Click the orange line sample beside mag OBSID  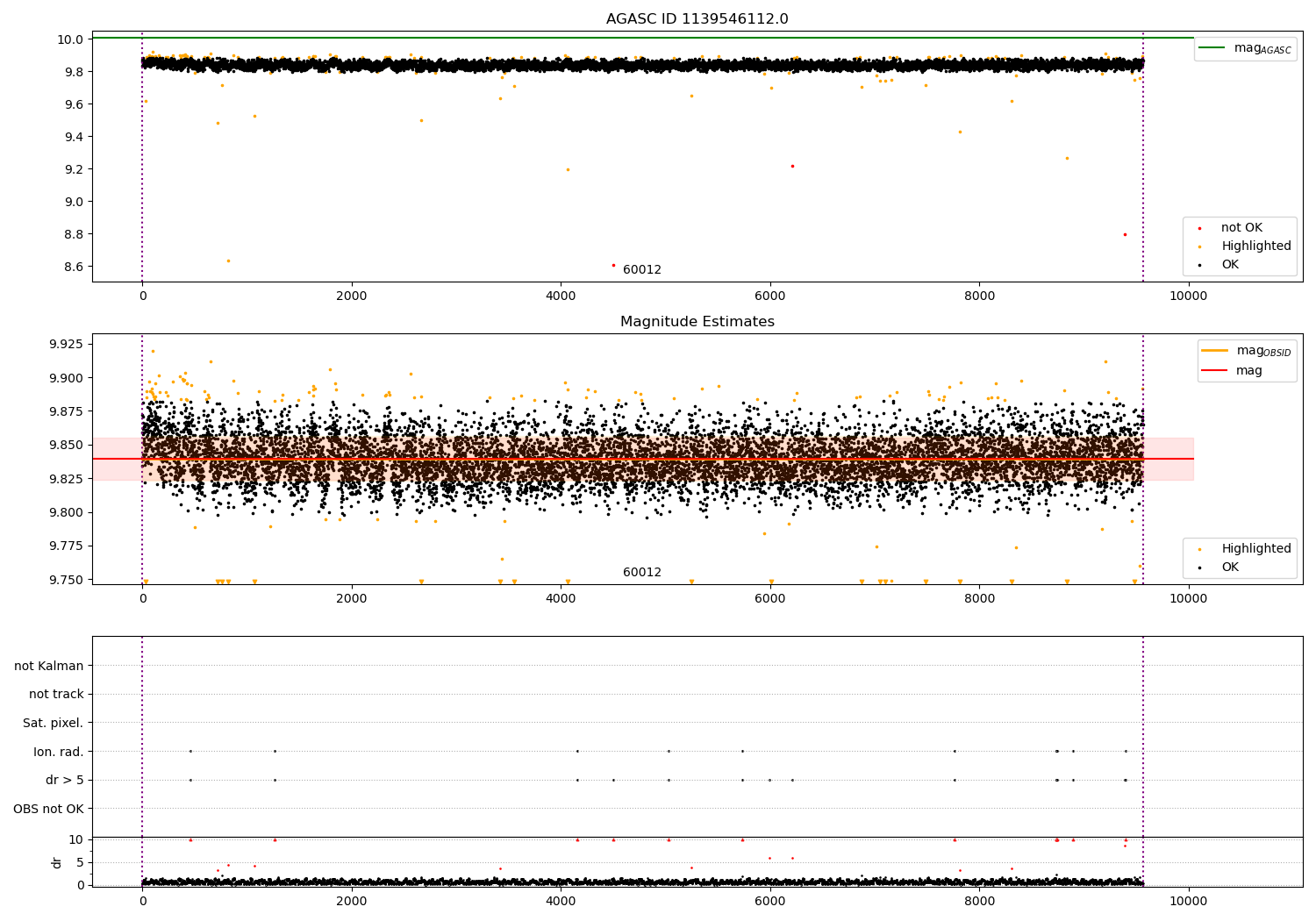pyautogui.click(x=1215, y=350)
